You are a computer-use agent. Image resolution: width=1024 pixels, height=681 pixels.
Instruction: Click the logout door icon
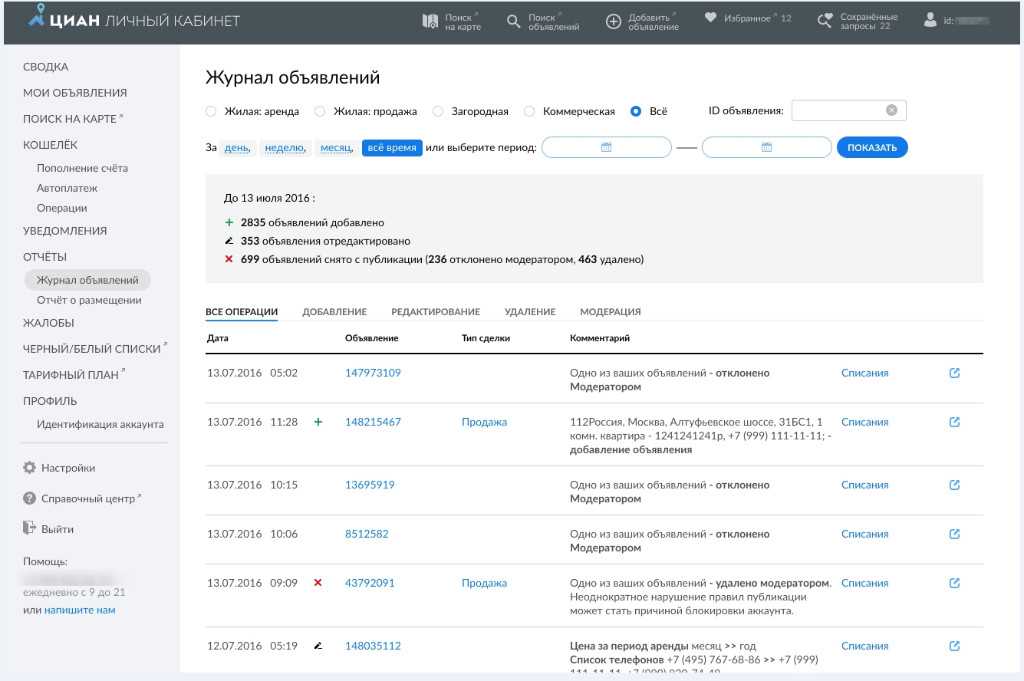tap(29, 528)
